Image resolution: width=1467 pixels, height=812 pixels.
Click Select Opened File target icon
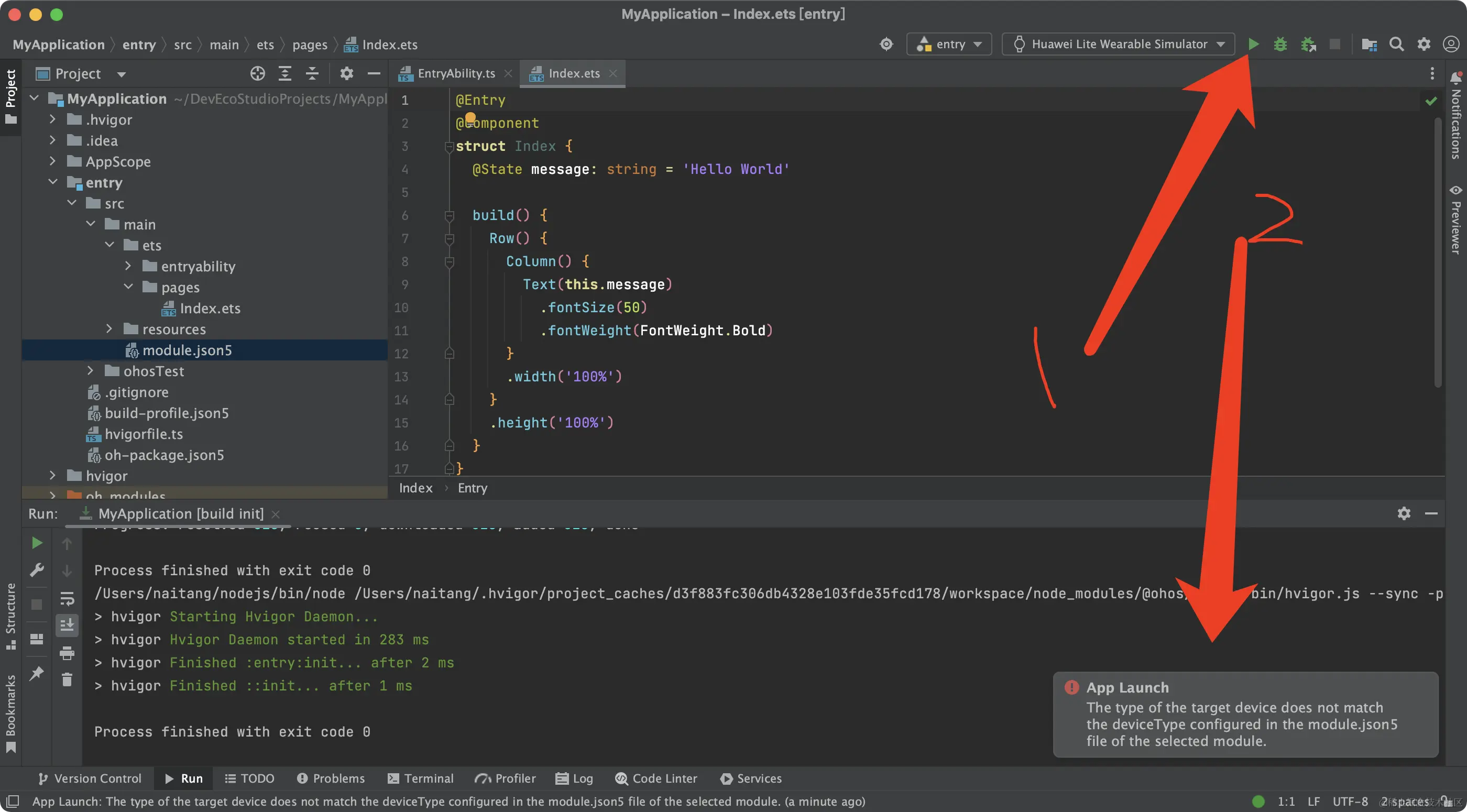(257, 73)
